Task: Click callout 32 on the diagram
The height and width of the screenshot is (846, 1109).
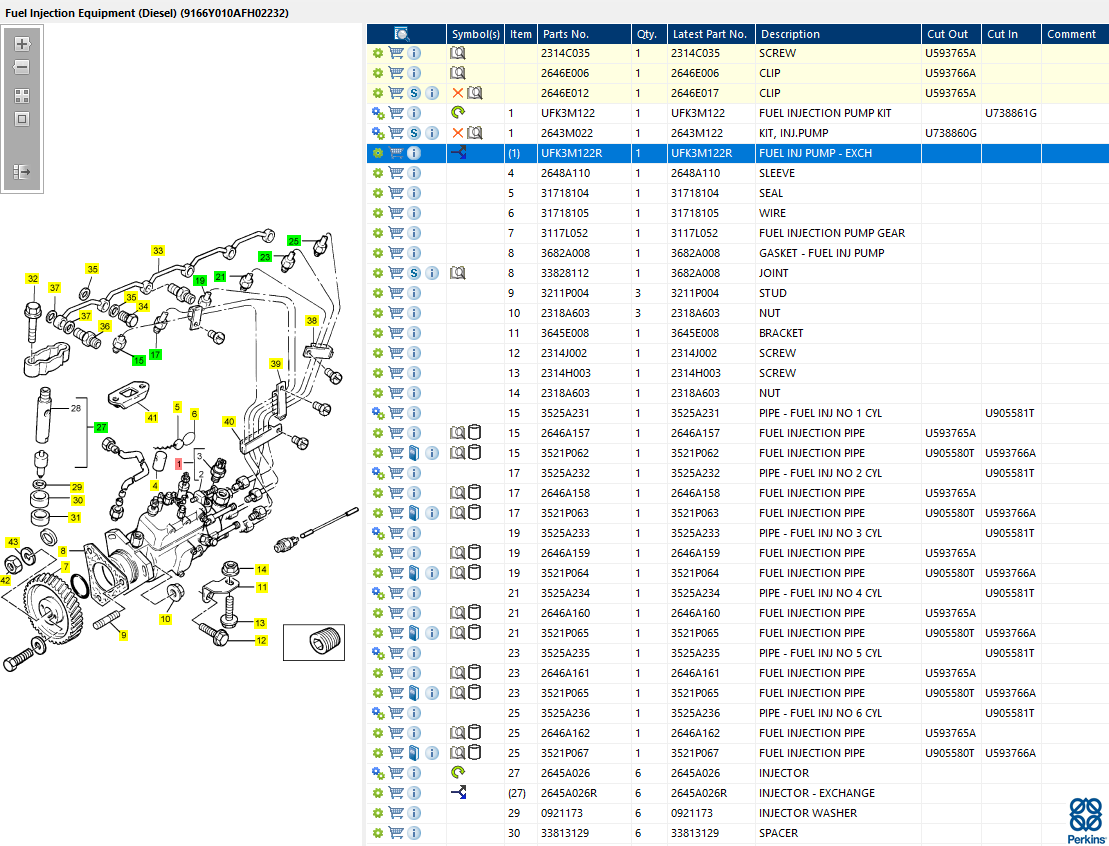Action: coord(33,279)
